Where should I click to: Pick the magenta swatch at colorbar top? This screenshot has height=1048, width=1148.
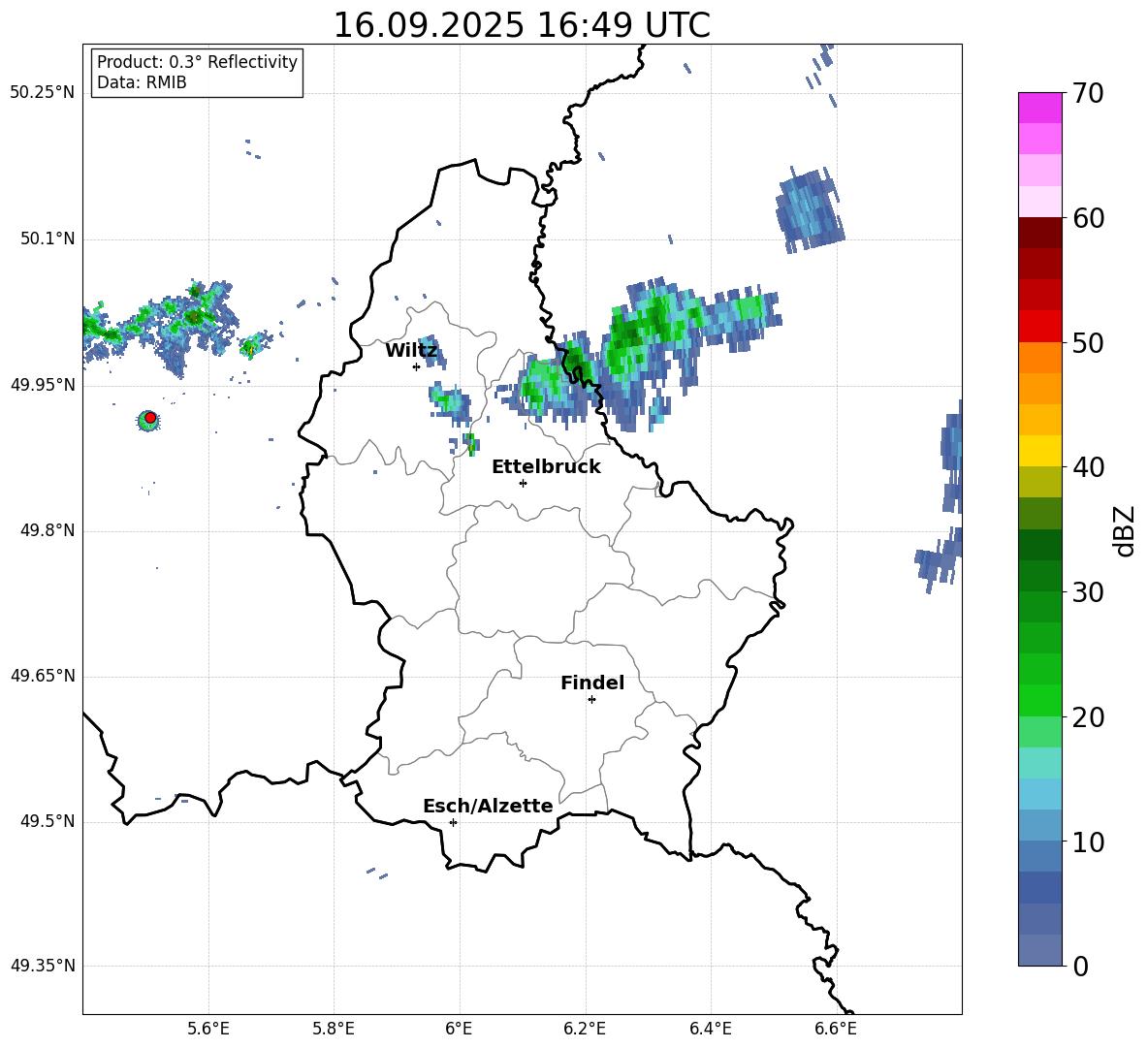1039,108
